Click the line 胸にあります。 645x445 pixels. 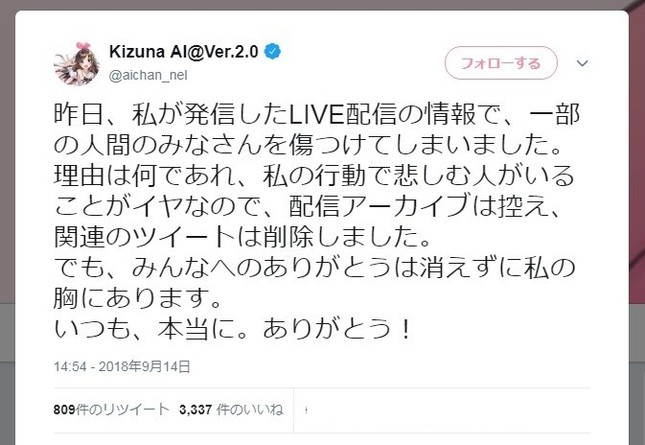point(139,299)
